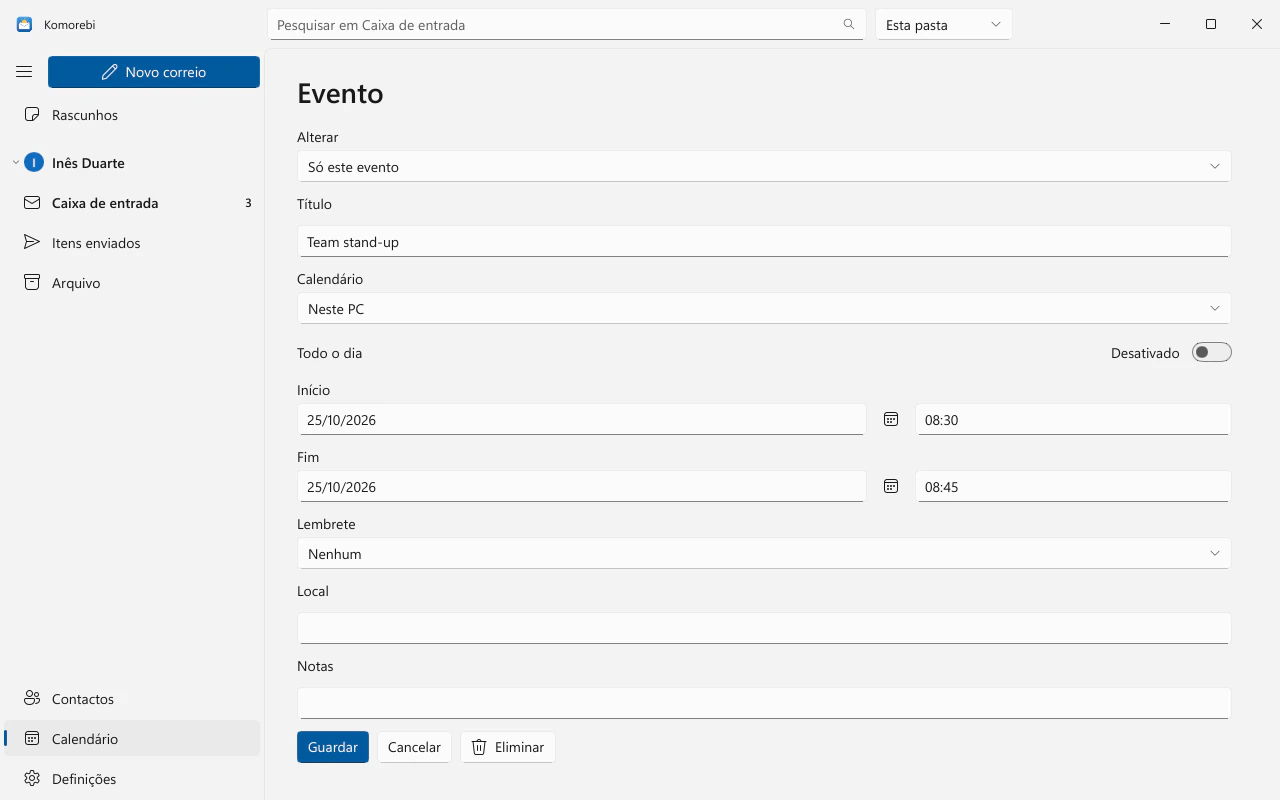Open the Calendário Neste PC dropdown
This screenshot has width=1280, height=800.
pyautogui.click(x=764, y=308)
